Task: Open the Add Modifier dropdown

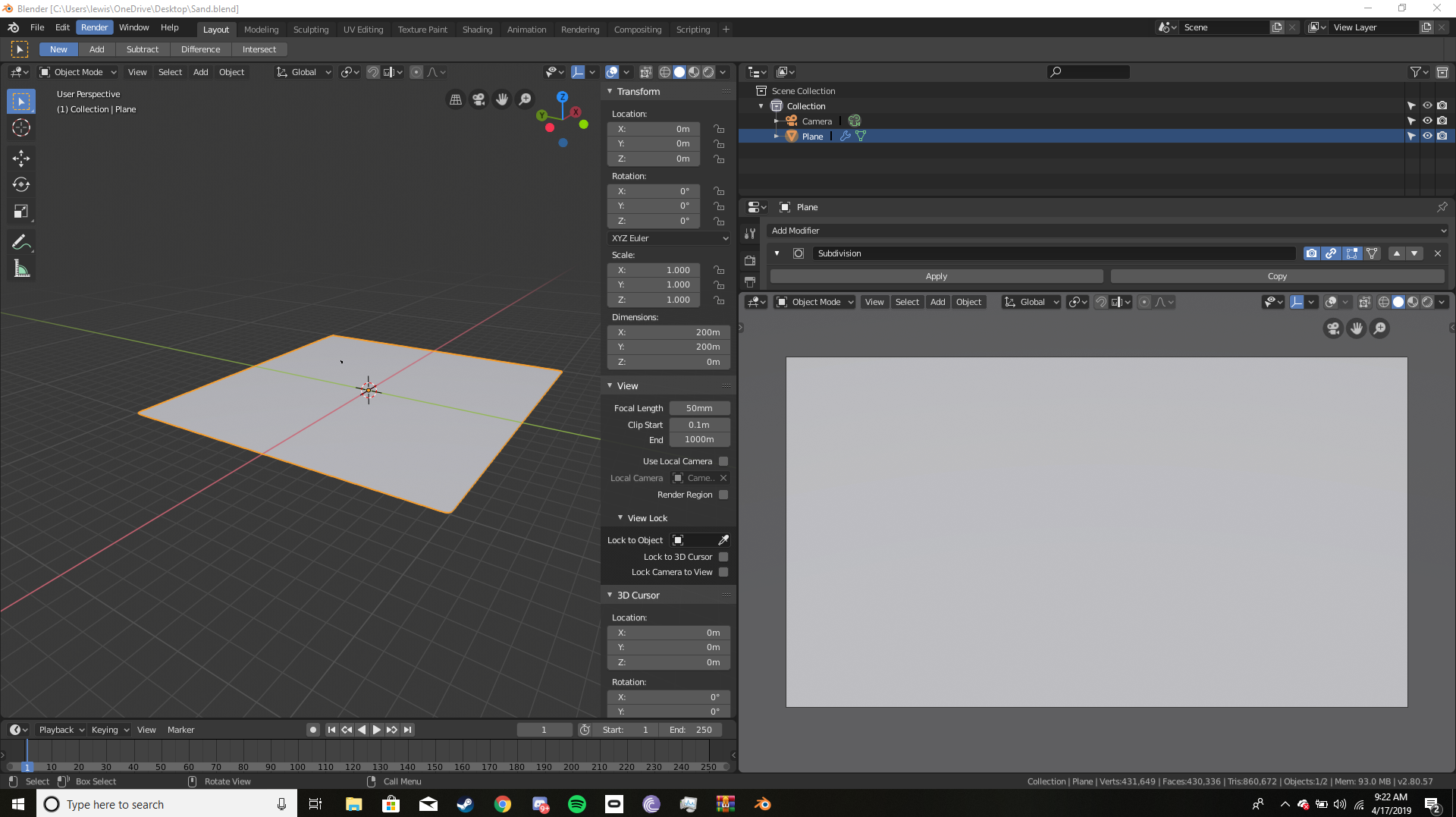Action: pyautogui.click(x=1107, y=231)
